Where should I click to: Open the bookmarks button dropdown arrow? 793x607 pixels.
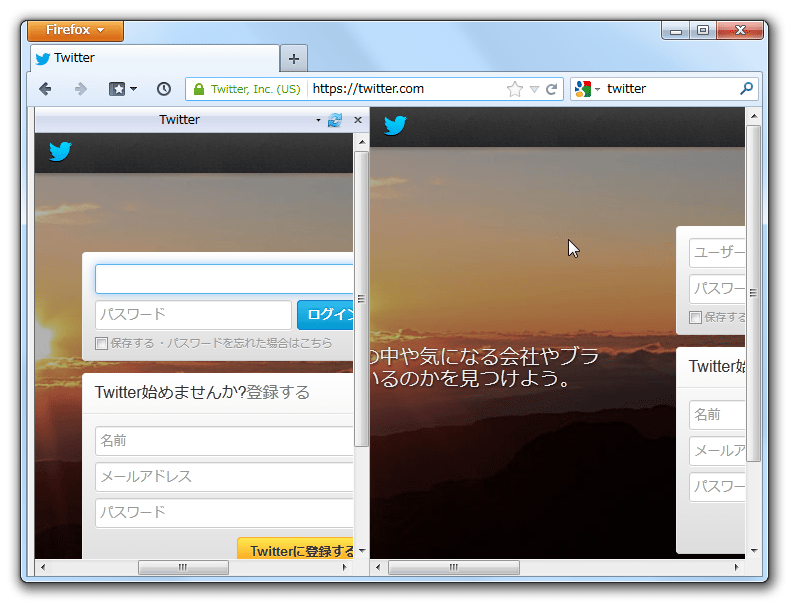point(134,89)
